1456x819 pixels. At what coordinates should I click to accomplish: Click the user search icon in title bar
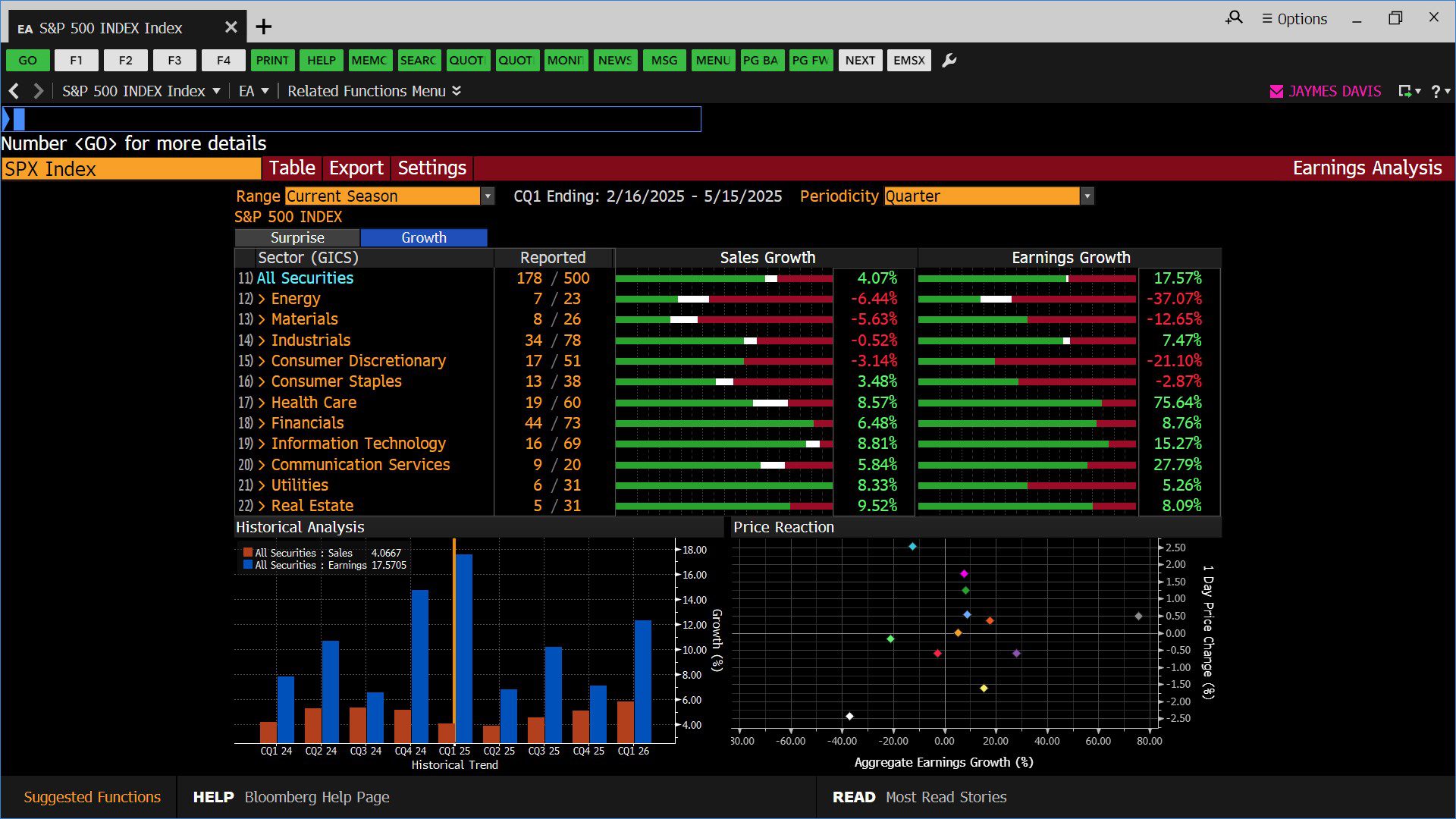point(1234,18)
